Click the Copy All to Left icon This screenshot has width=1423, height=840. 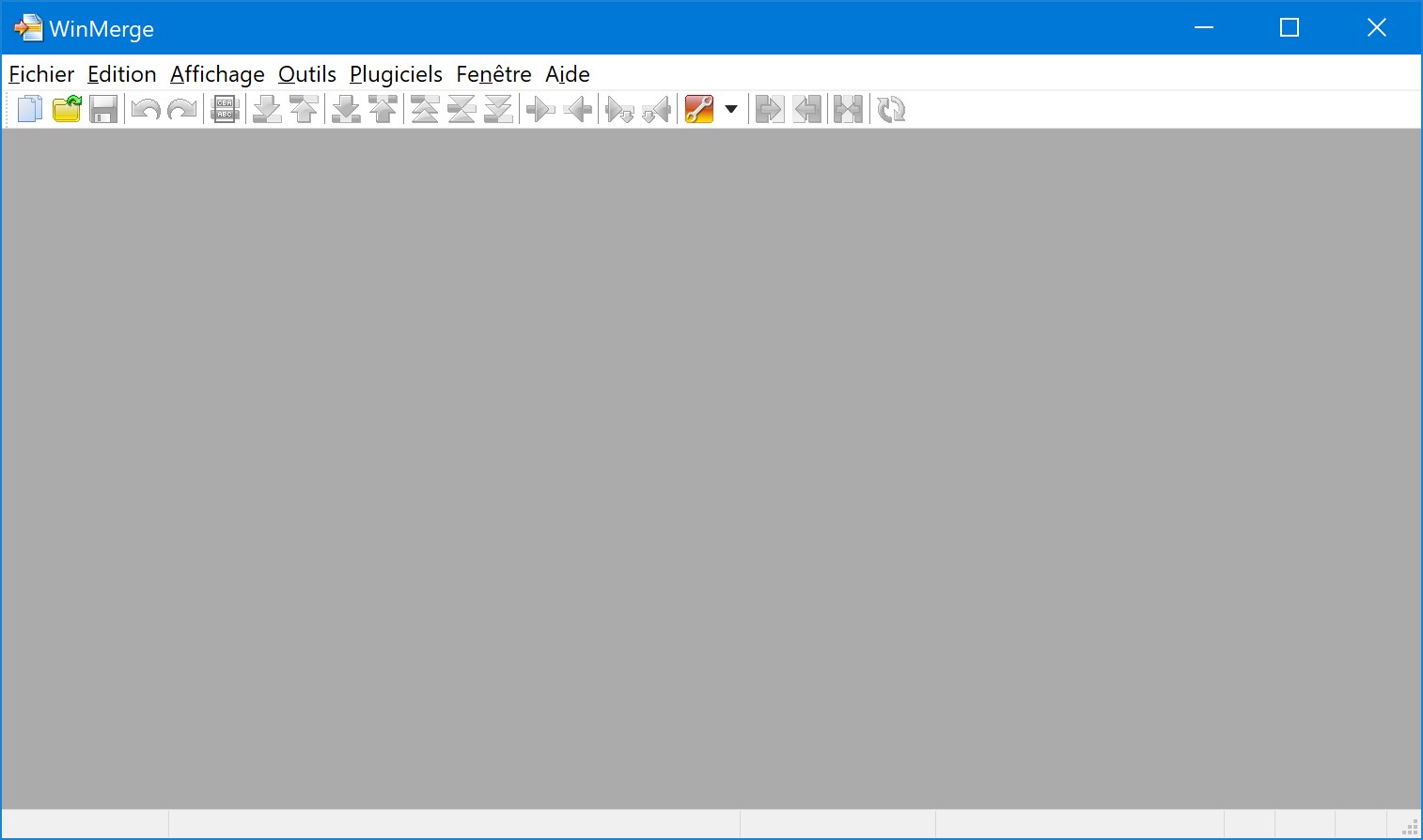point(806,109)
